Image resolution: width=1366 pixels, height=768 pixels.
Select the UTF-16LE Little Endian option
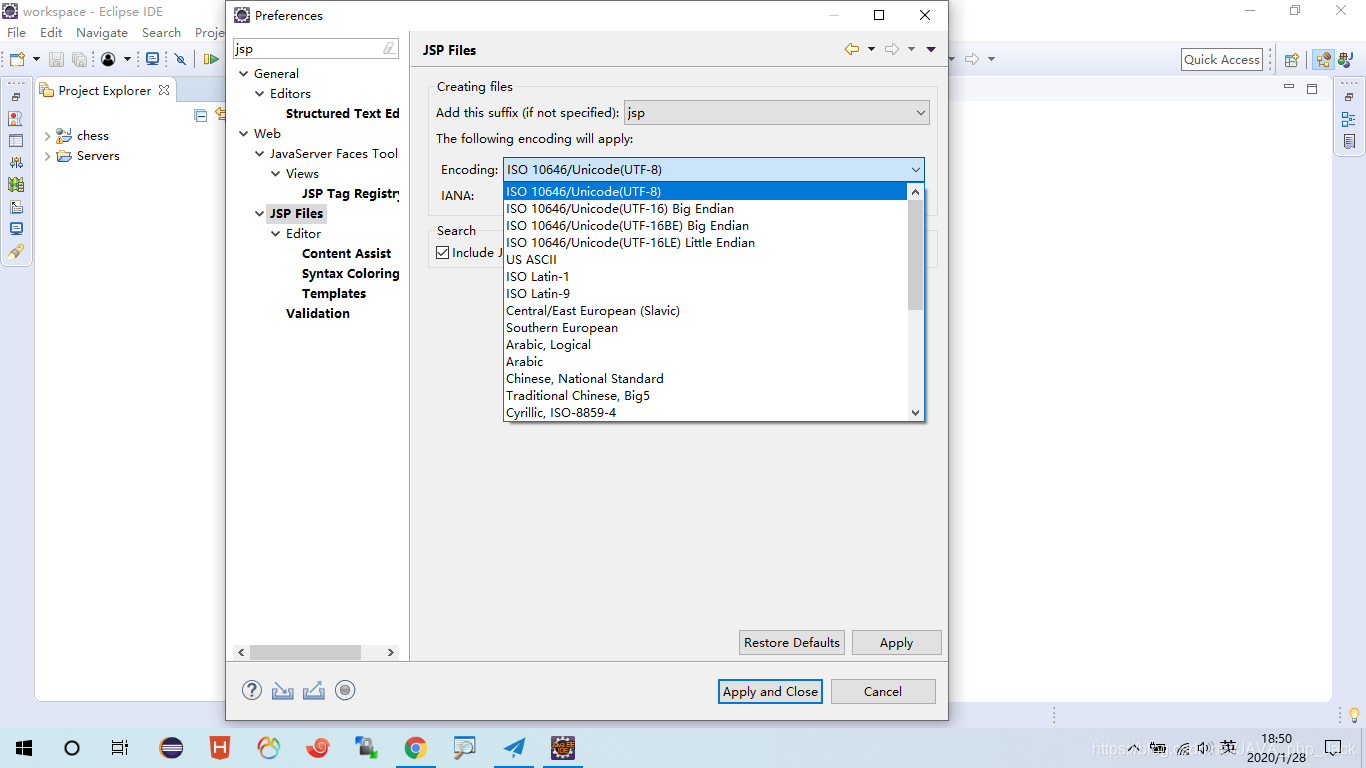(x=705, y=243)
